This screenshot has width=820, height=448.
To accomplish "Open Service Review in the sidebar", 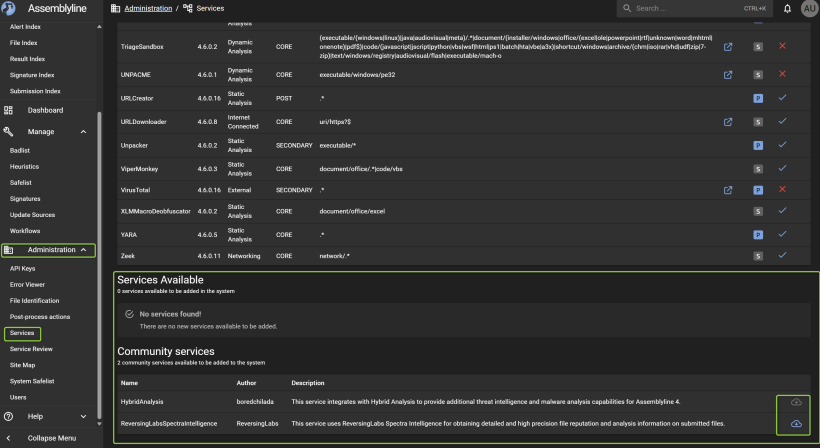I will coord(31,349).
